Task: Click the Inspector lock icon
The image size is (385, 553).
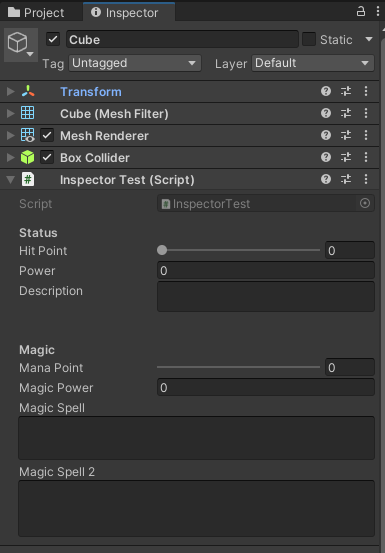Action: (361, 12)
